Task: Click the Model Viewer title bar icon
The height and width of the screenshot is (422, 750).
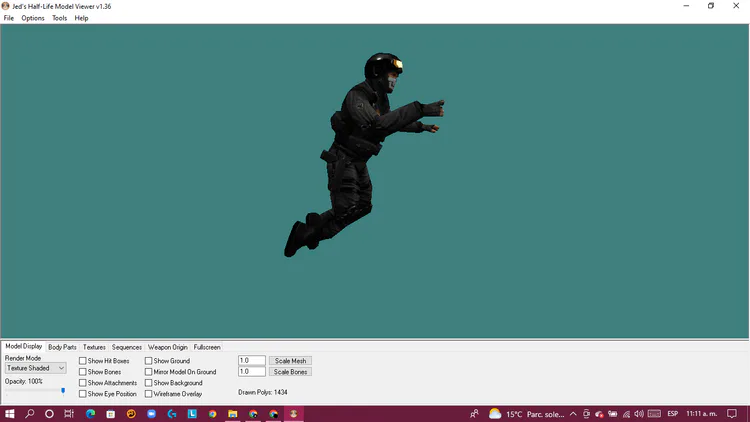Action: [5, 6]
